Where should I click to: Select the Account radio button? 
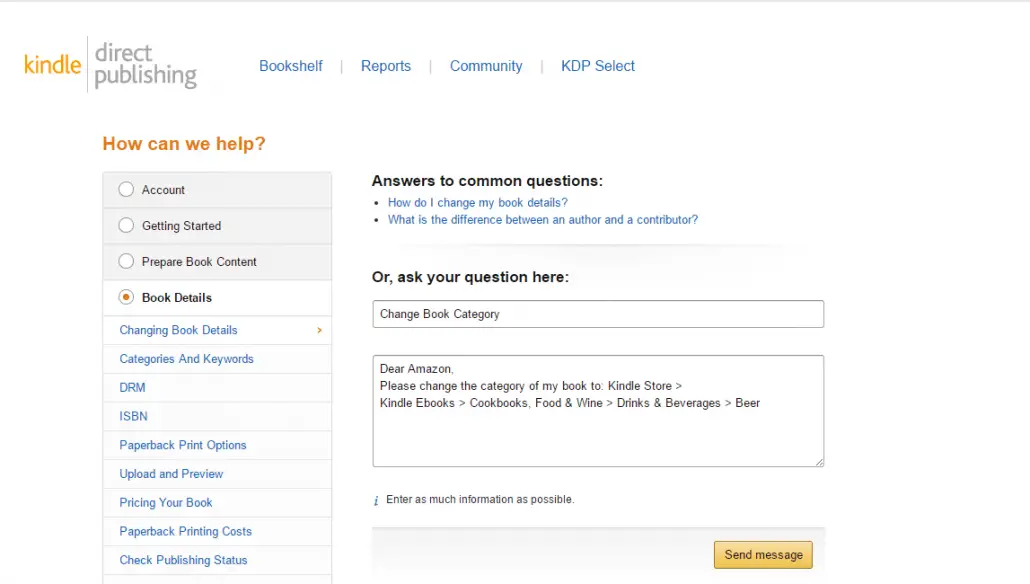pos(126,189)
